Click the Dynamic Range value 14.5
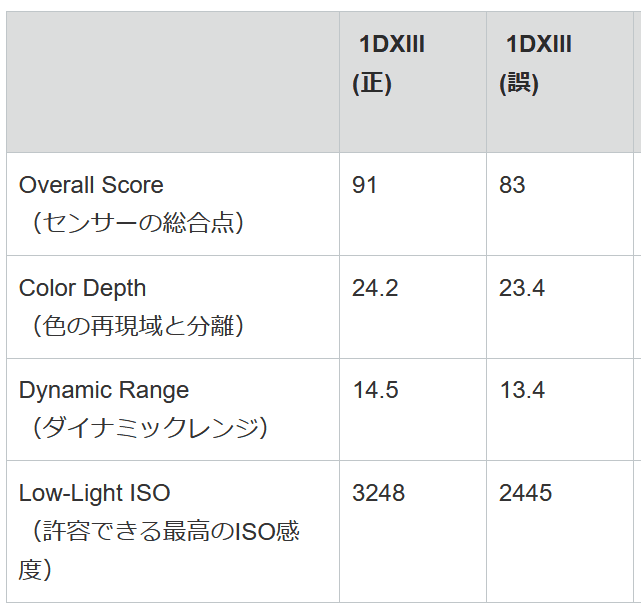The image size is (641, 605). (x=375, y=390)
